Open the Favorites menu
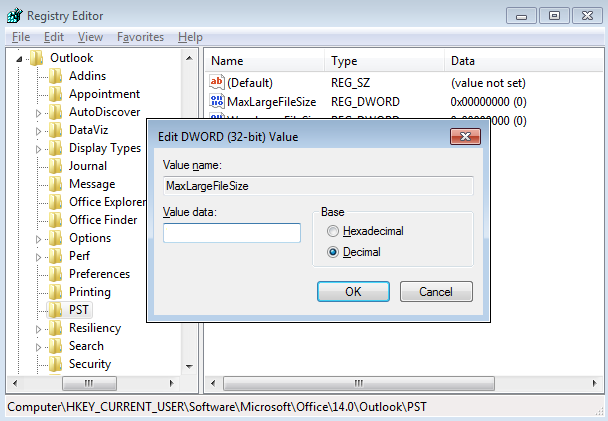Viewport: 608px width, 421px height. pyautogui.click(x=140, y=37)
